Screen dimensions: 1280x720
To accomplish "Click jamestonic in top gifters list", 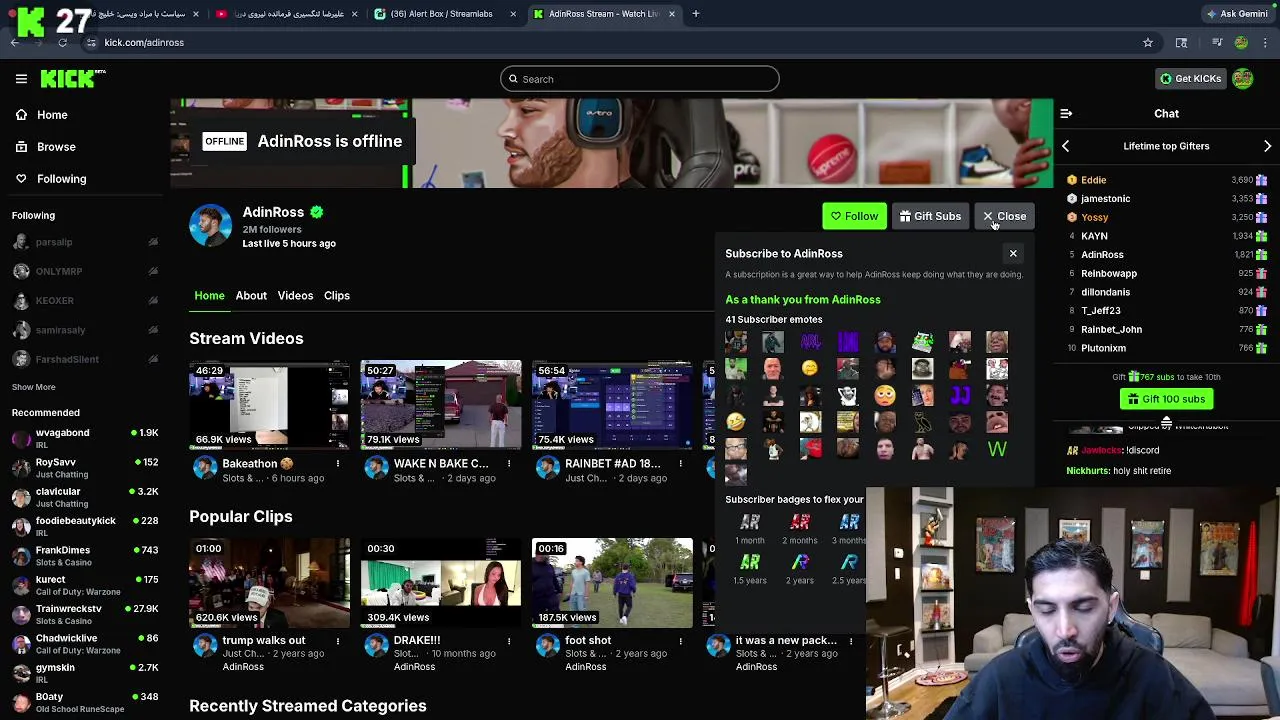I will pos(1105,199).
